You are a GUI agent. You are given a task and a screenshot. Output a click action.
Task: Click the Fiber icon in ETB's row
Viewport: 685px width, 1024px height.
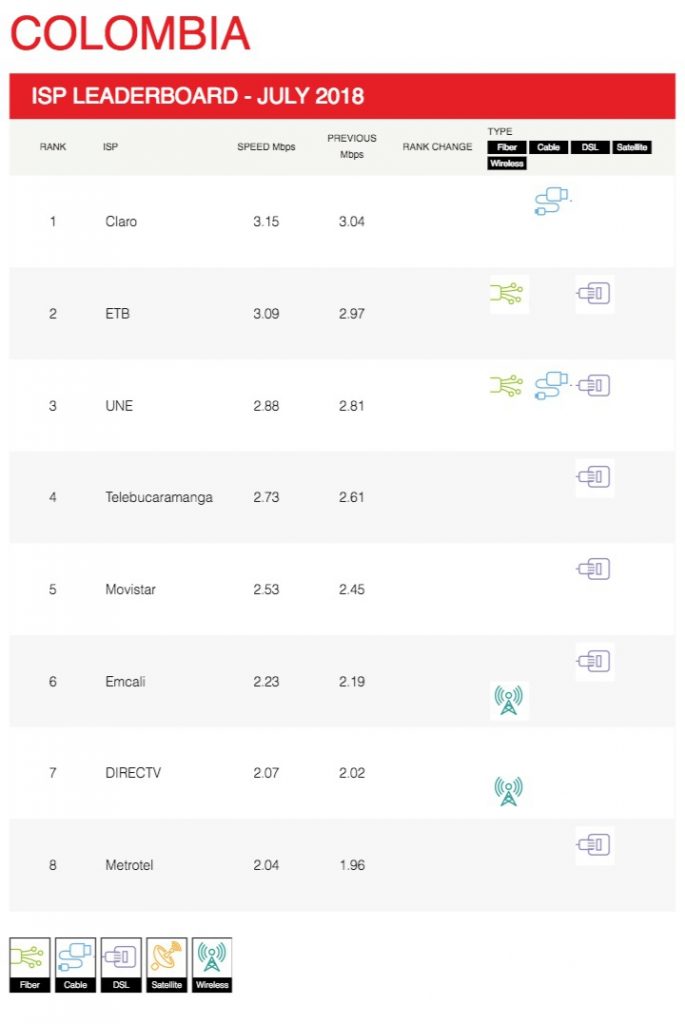tap(508, 294)
